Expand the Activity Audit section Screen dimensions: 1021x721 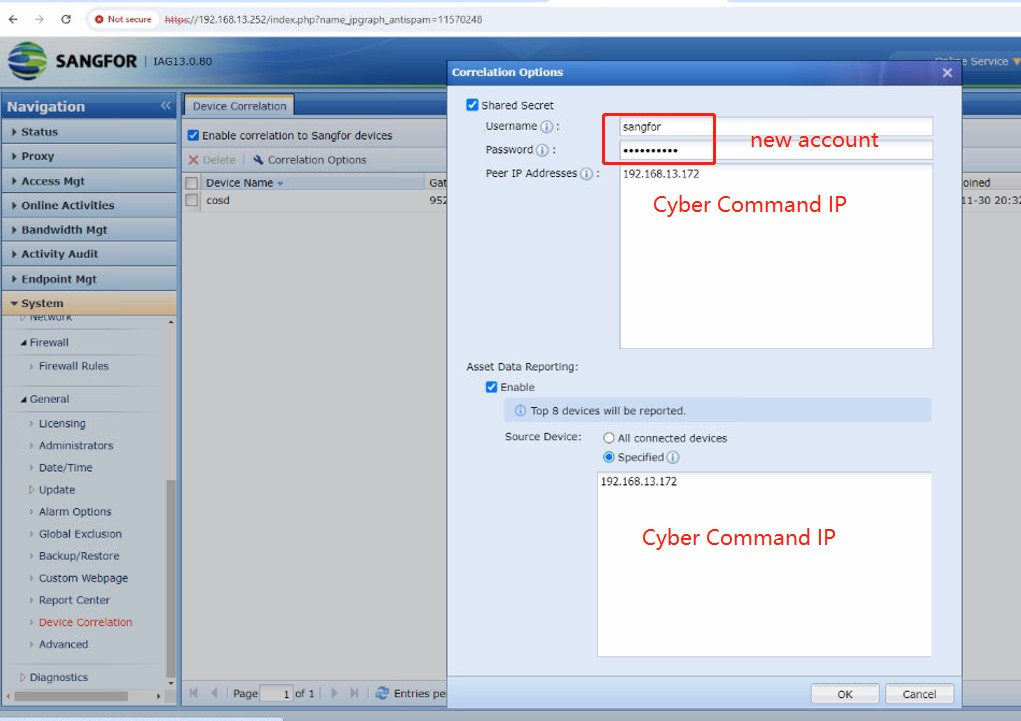[89, 254]
